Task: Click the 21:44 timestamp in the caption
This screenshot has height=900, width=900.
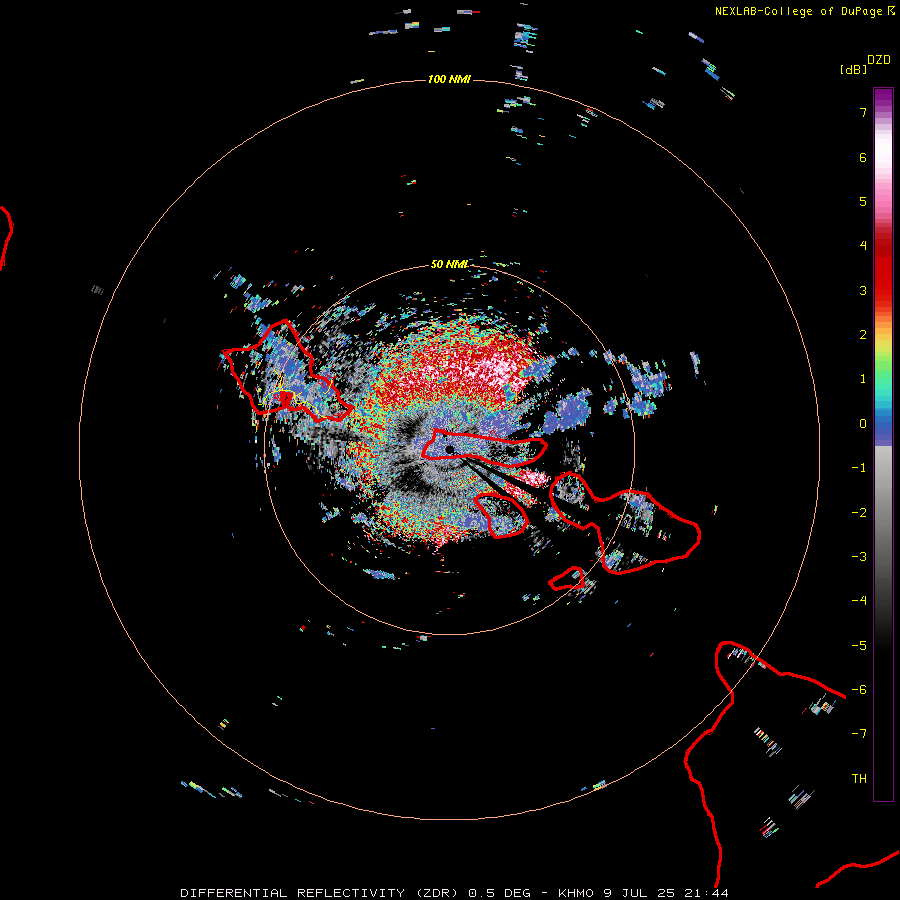Action: click(709, 893)
